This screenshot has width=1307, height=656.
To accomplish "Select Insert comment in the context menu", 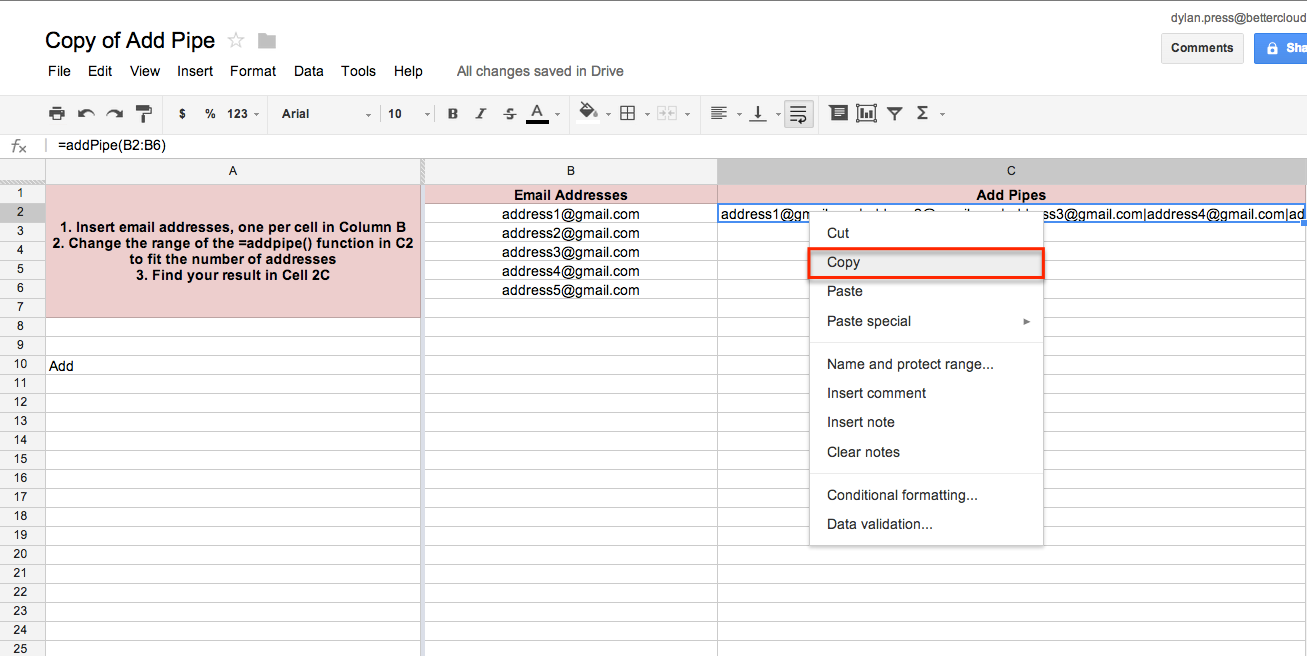I will (926, 393).
